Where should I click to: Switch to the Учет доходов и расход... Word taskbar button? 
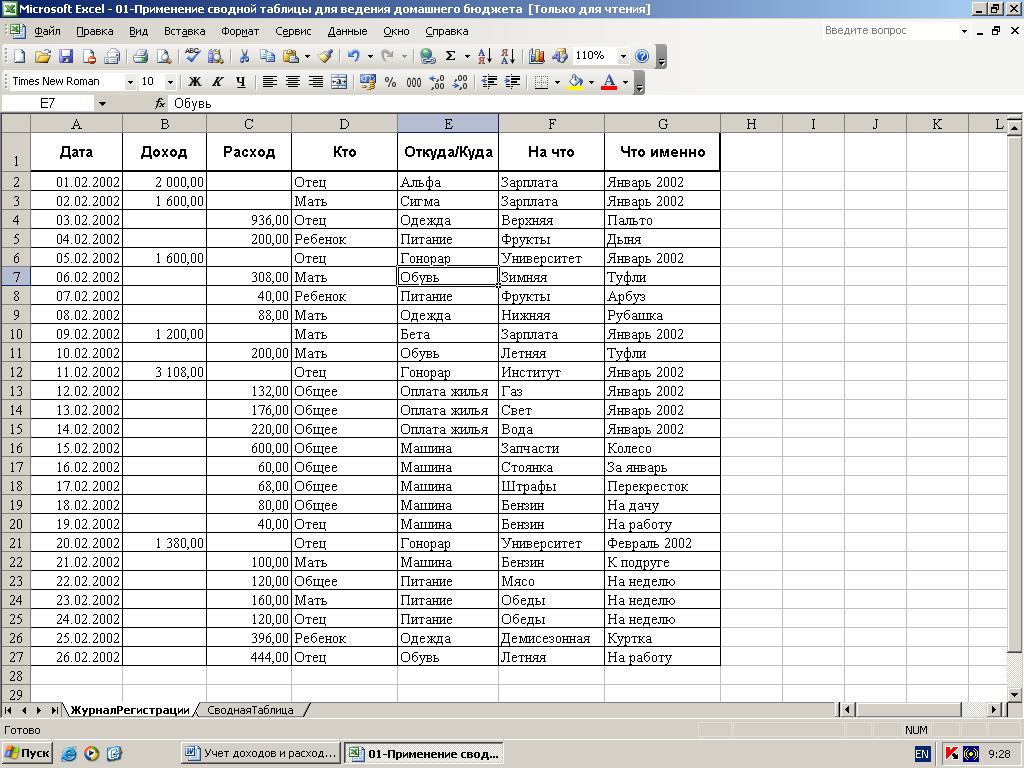261,753
